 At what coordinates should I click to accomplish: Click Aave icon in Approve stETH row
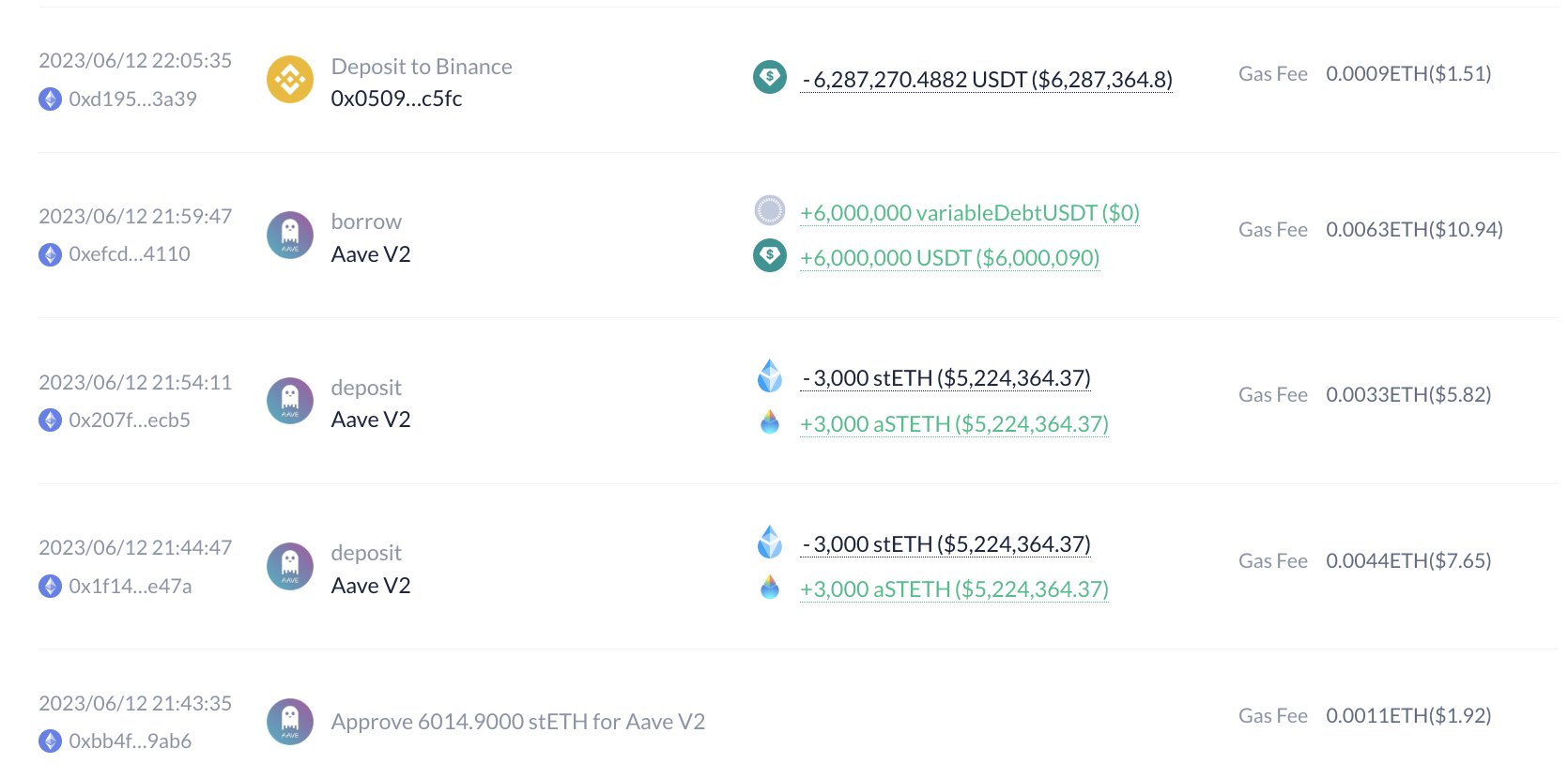(290, 721)
